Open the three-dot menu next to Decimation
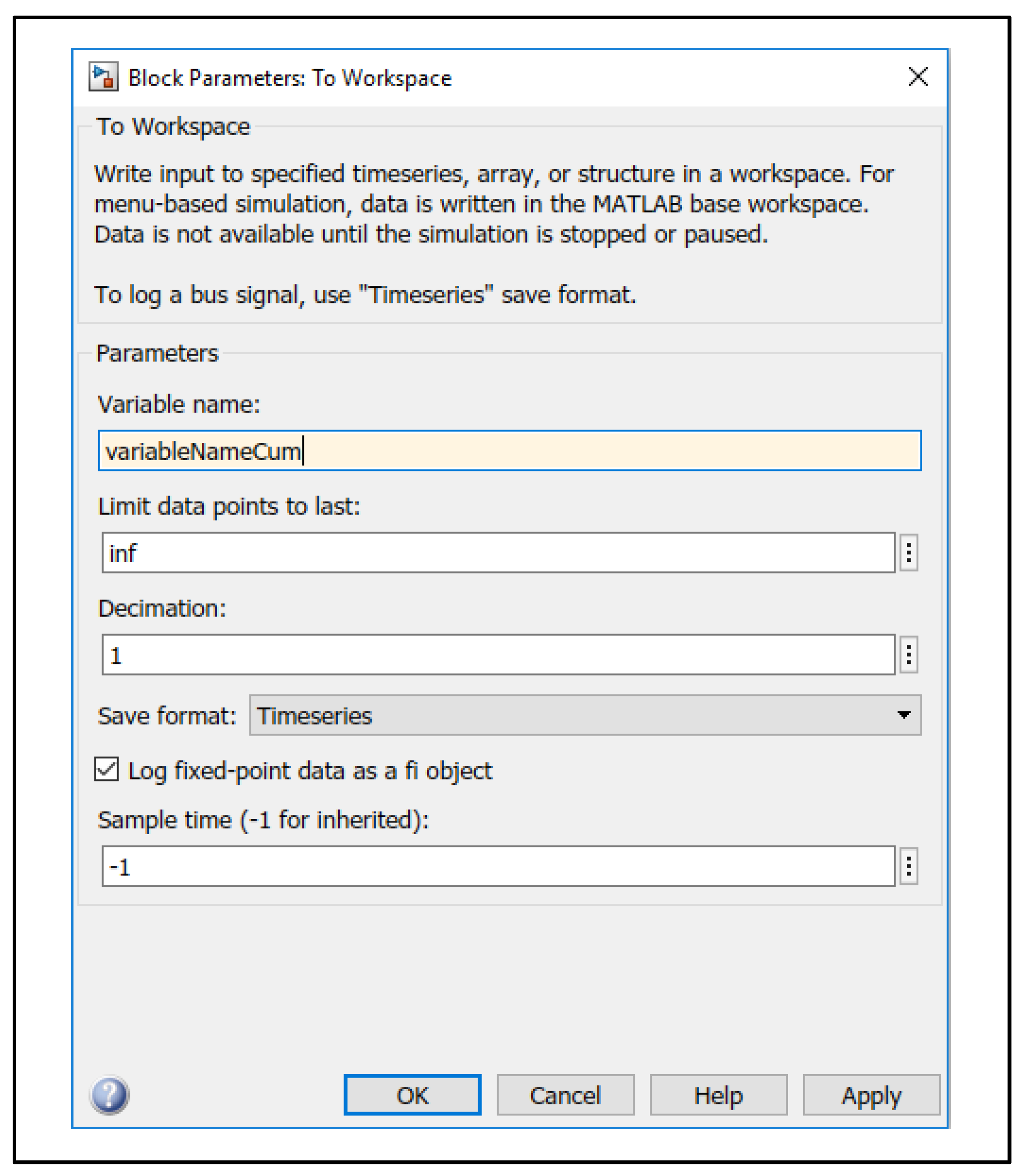1030x1176 pixels. tap(908, 655)
